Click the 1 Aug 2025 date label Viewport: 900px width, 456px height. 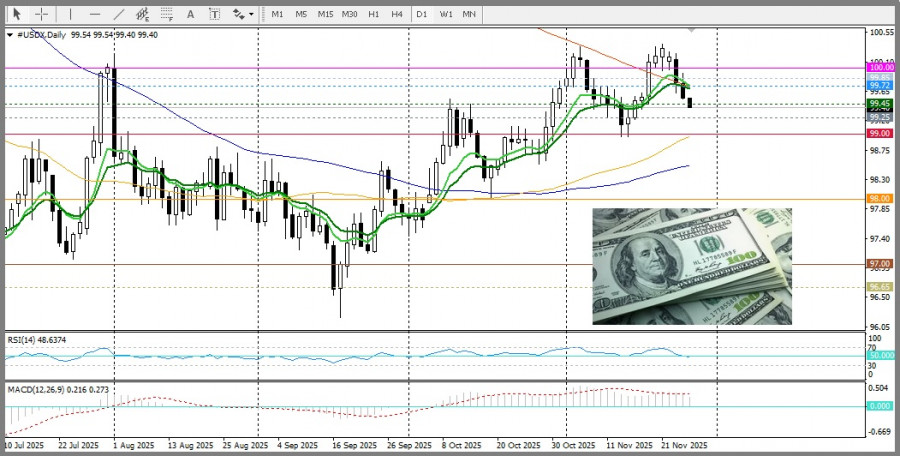click(134, 446)
